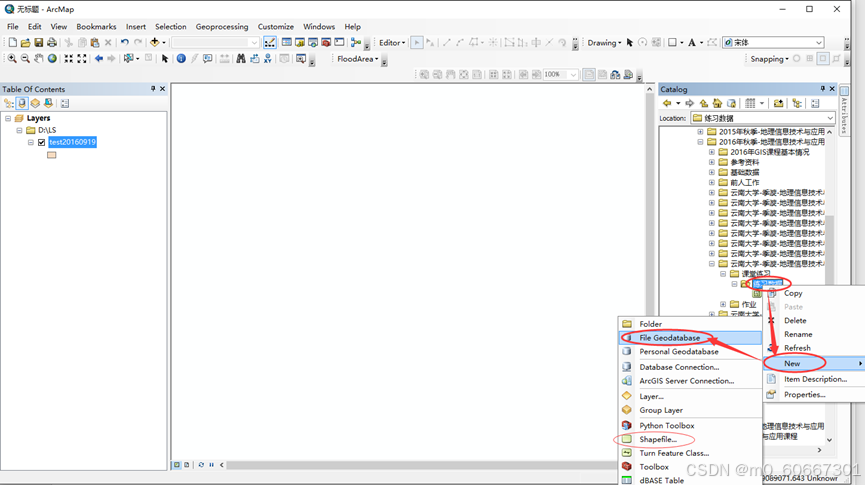
Task: Go to Home folder in Catalog
Action: (717, 103)
